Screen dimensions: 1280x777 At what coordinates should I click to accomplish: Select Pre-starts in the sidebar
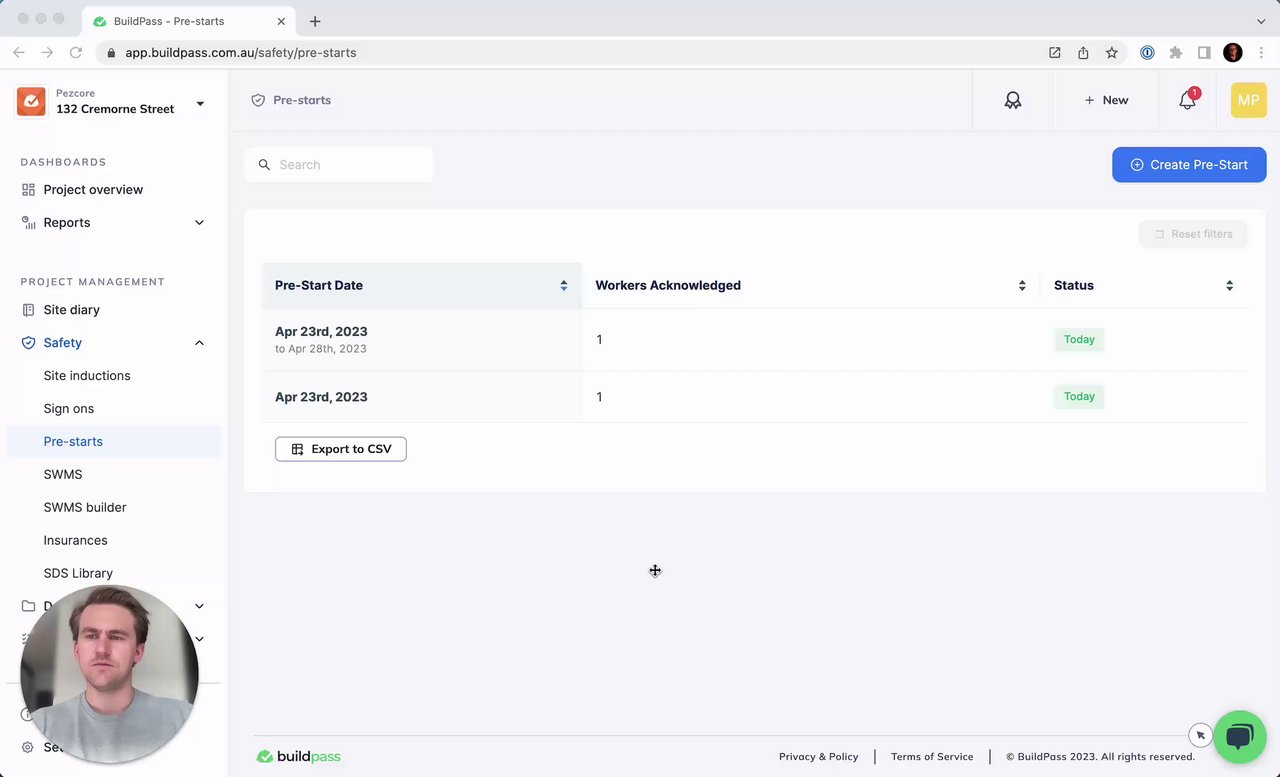113,442
